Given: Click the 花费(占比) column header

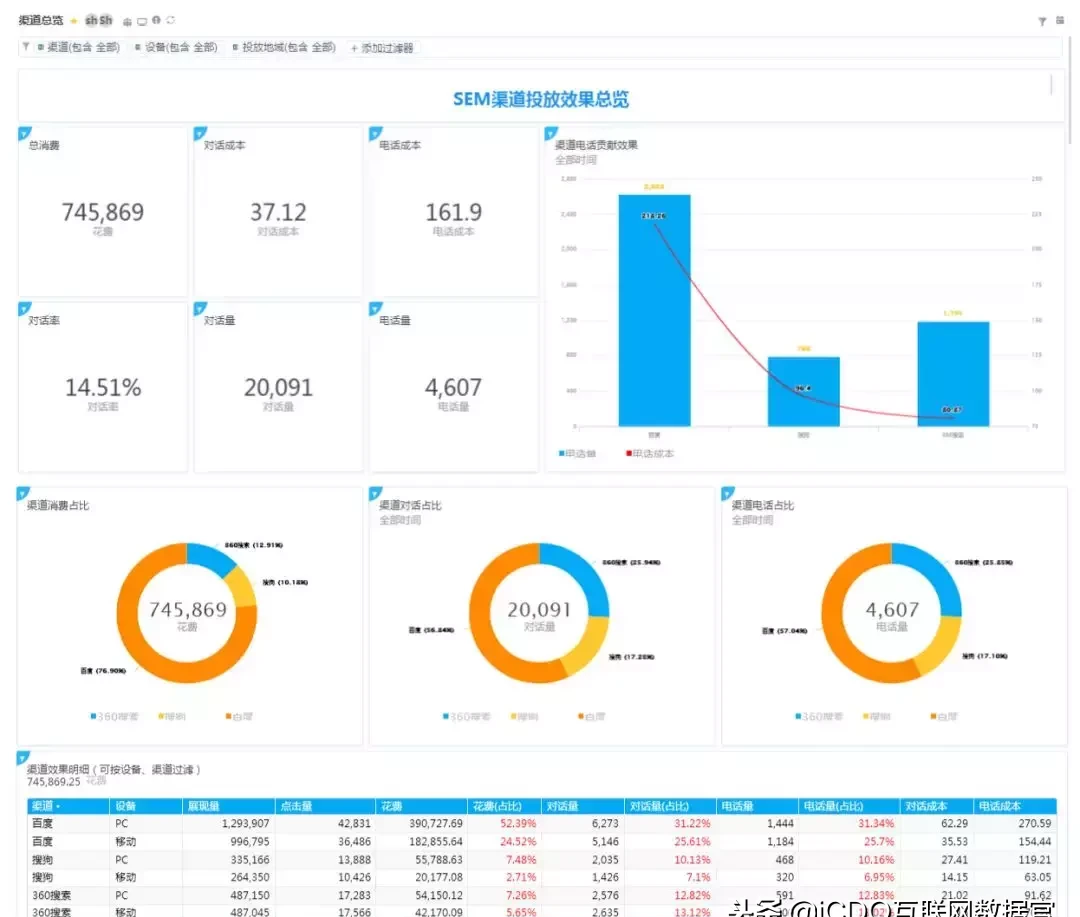Looking at the screenshot, I should (x=504, y=806).
